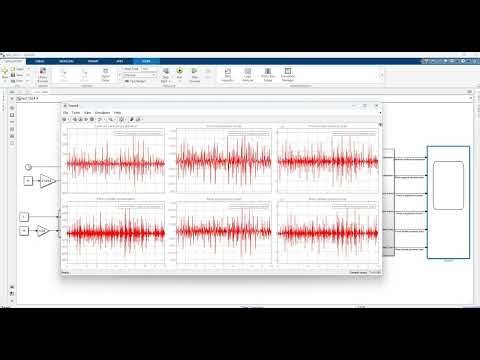Screen dimensions: 480x360
Task: Click the Signal Table ribbon button
Action: click(x=105, y=75)
